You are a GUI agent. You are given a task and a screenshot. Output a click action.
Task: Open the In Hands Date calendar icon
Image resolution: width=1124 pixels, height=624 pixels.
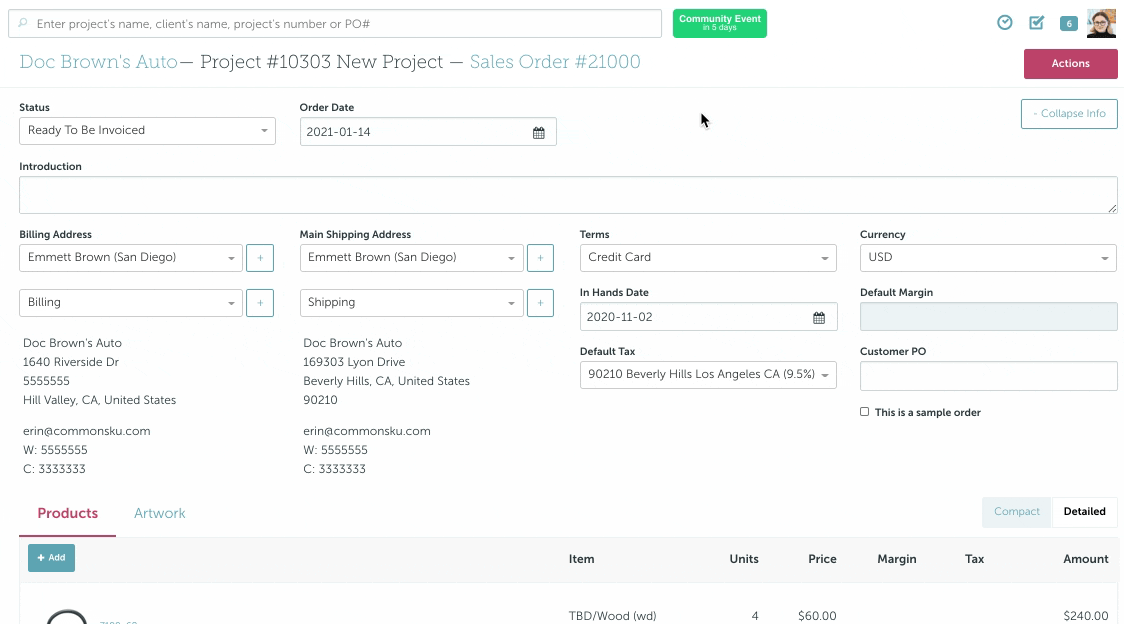pyautogui.click(x=818, y=318)
